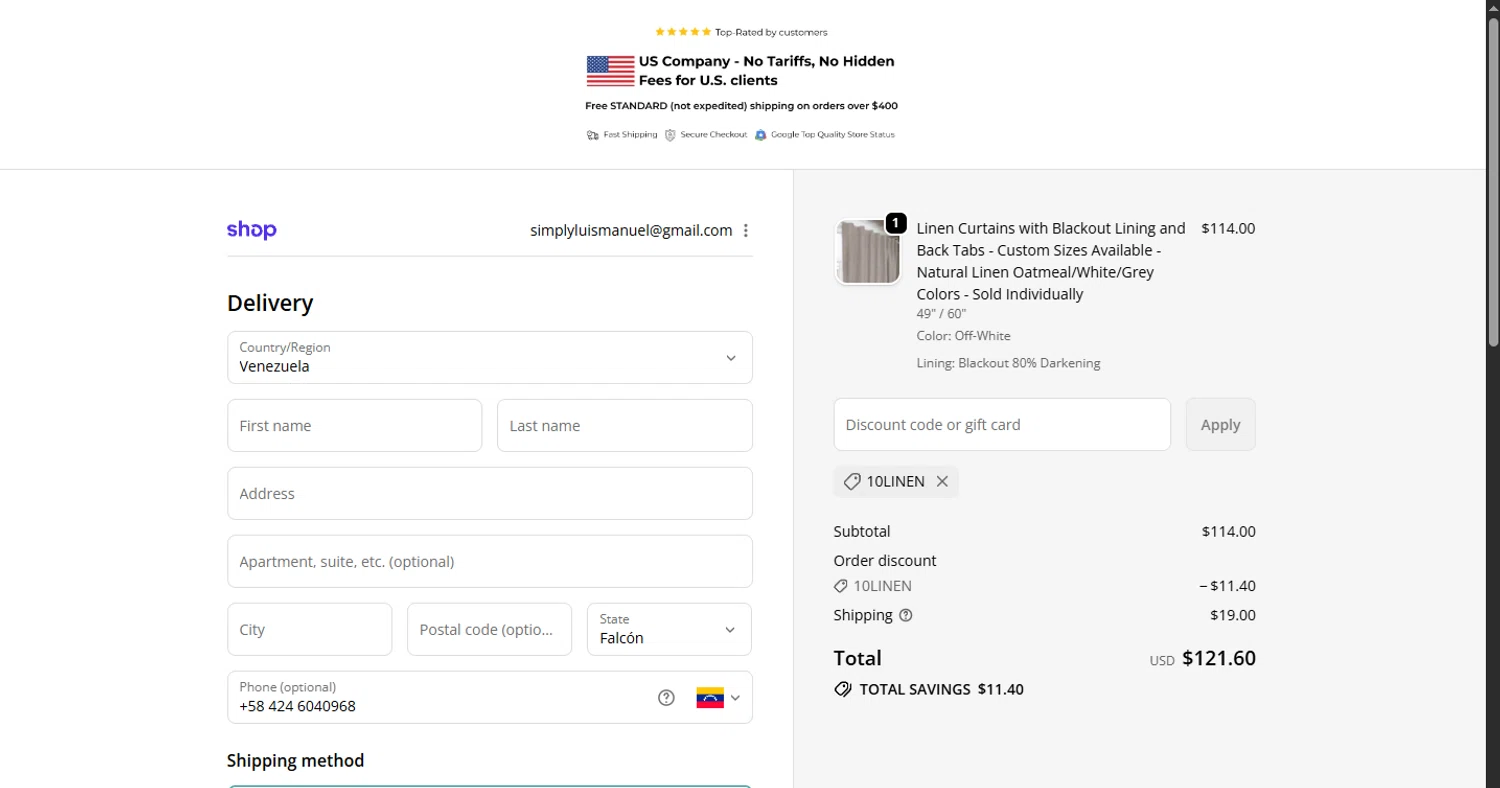1500x788 pixels.
Task: Click the Lining: Blackout 80% Darkening text
Action: click(x=1008, y=363)
